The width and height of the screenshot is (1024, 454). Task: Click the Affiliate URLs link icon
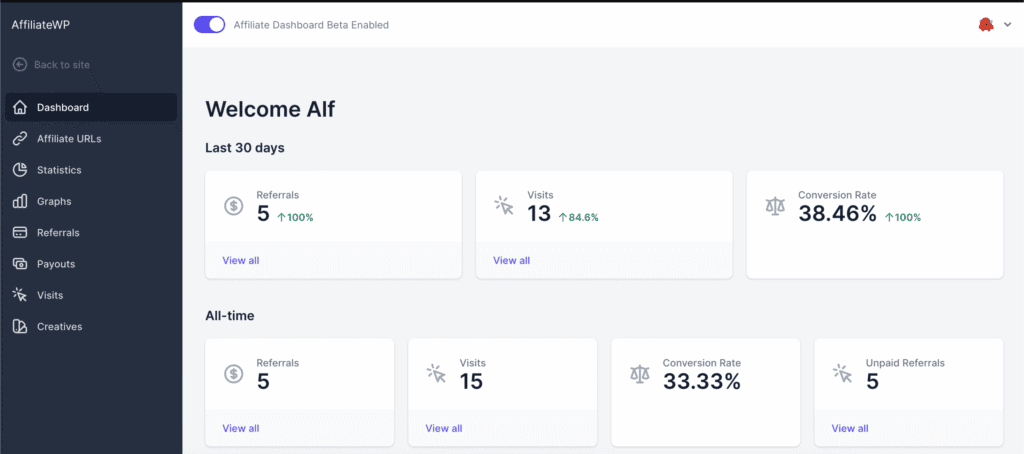(x=19, y=138)
